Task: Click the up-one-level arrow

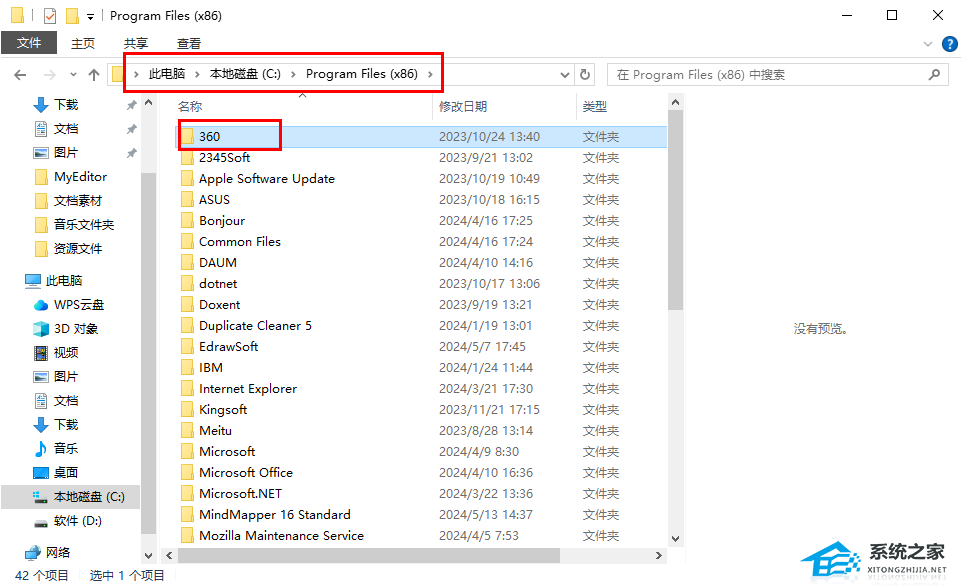Action: [94, 75]
